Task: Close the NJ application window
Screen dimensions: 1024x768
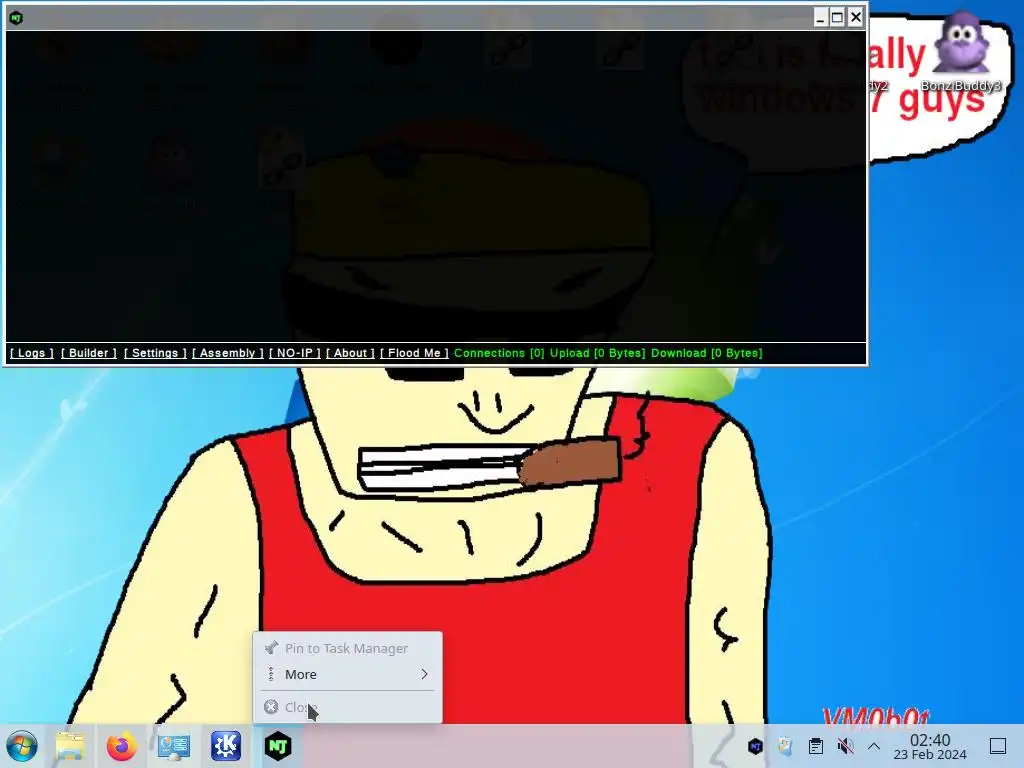Action: click(856, 18)
